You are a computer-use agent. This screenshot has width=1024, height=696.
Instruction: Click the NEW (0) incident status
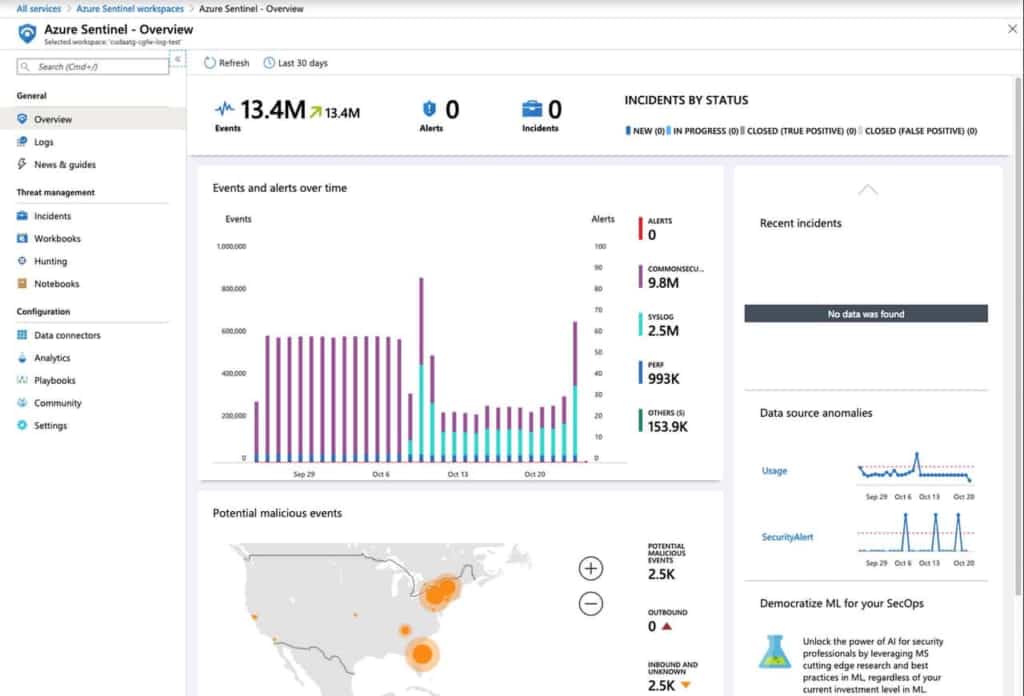(x=645, y=131)
